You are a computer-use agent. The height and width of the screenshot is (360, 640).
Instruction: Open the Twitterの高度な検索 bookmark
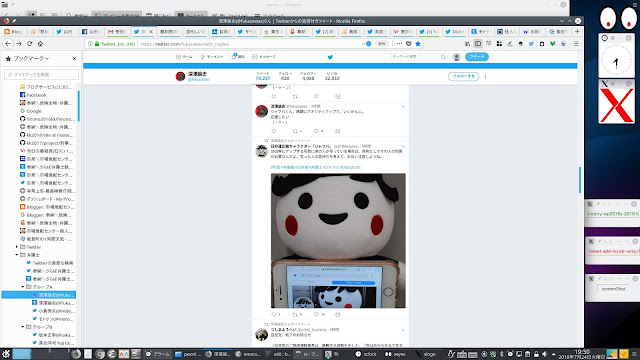pos(50,263)
